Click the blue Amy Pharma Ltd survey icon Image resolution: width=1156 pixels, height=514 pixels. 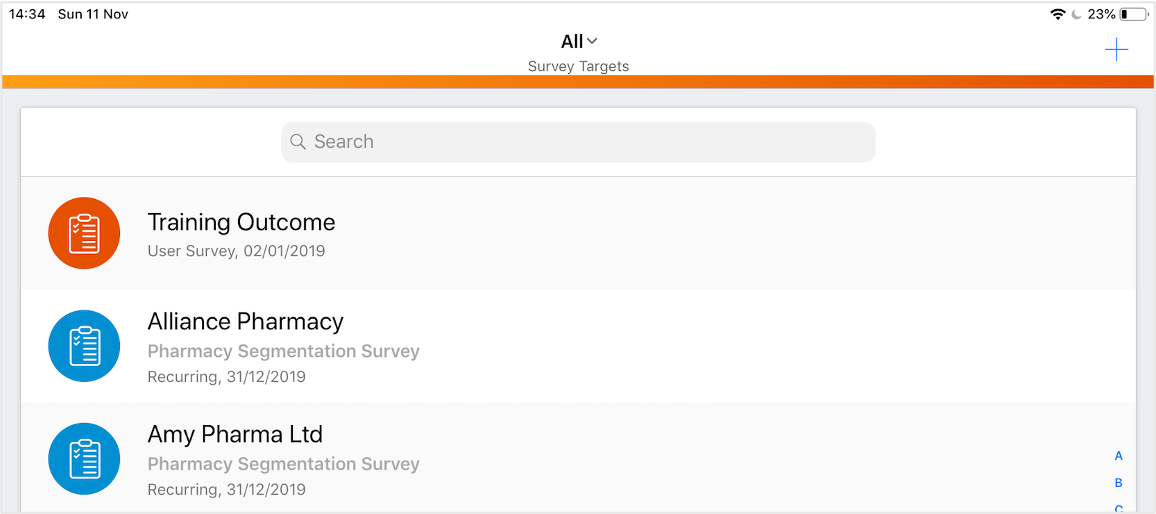click(84, 459)
